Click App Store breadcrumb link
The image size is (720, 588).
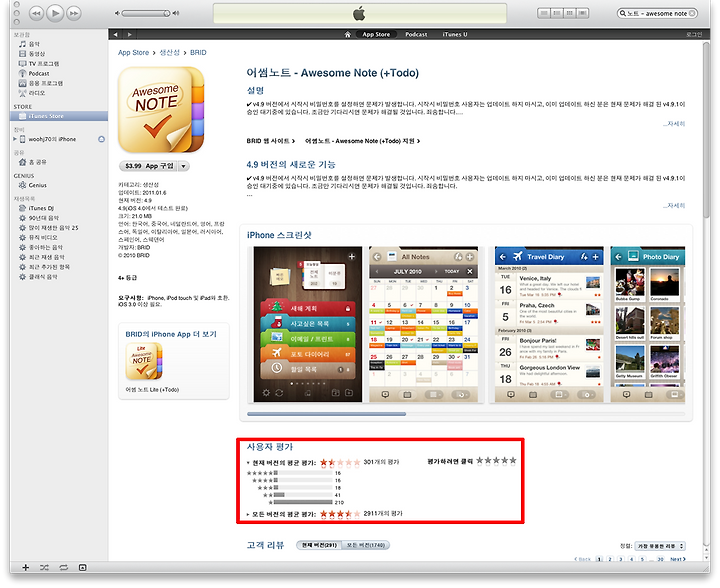click(x=133, y=53)
